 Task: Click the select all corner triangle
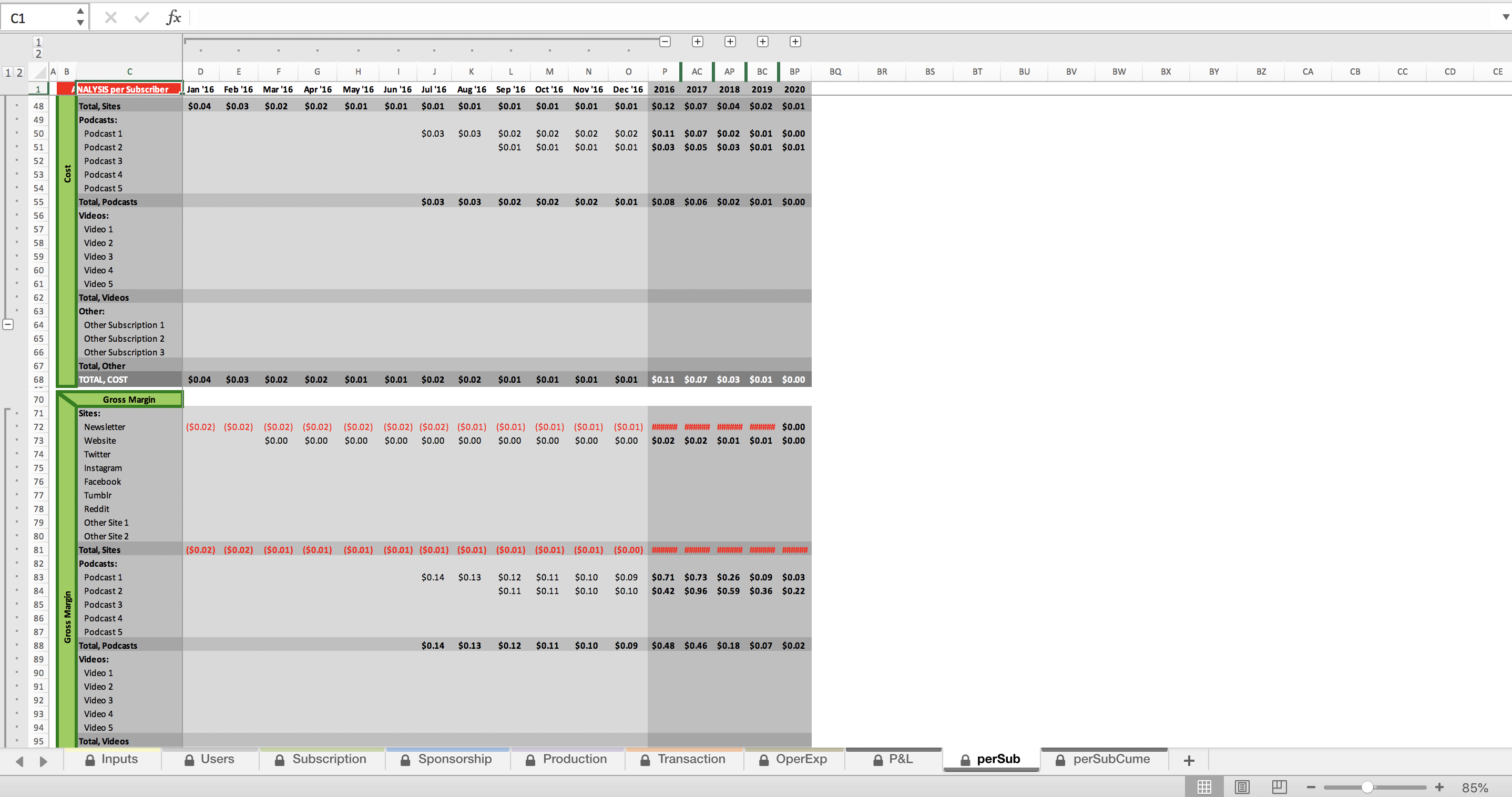coord(39,72)
